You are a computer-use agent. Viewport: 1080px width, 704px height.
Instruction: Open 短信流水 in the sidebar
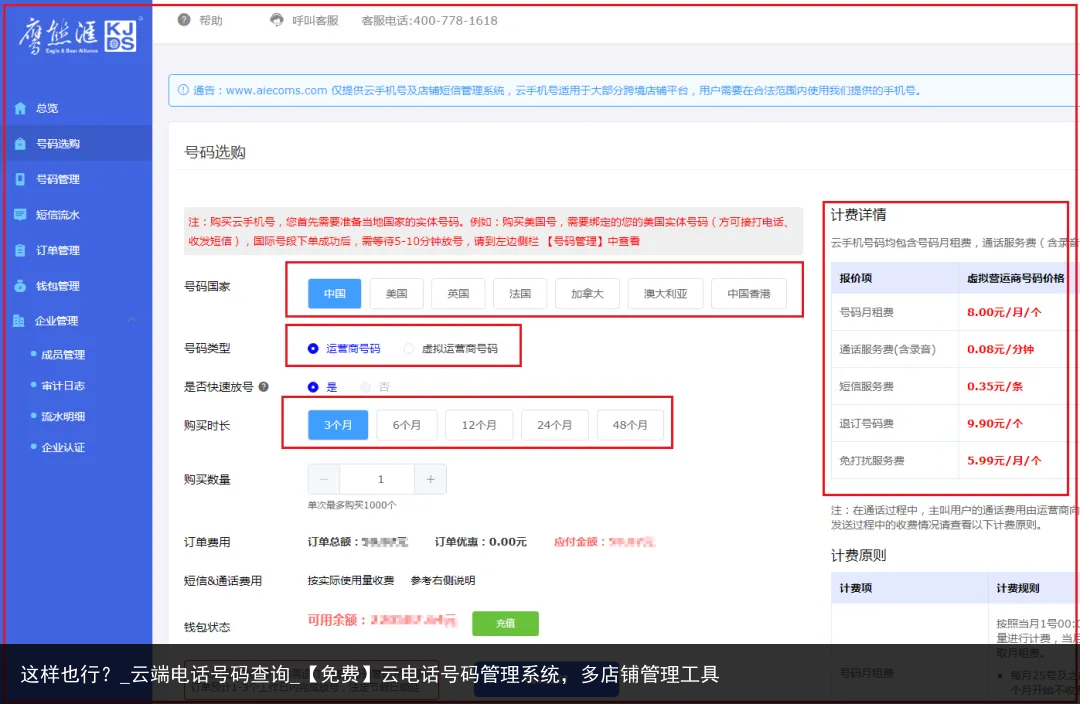tap(76, 215)
